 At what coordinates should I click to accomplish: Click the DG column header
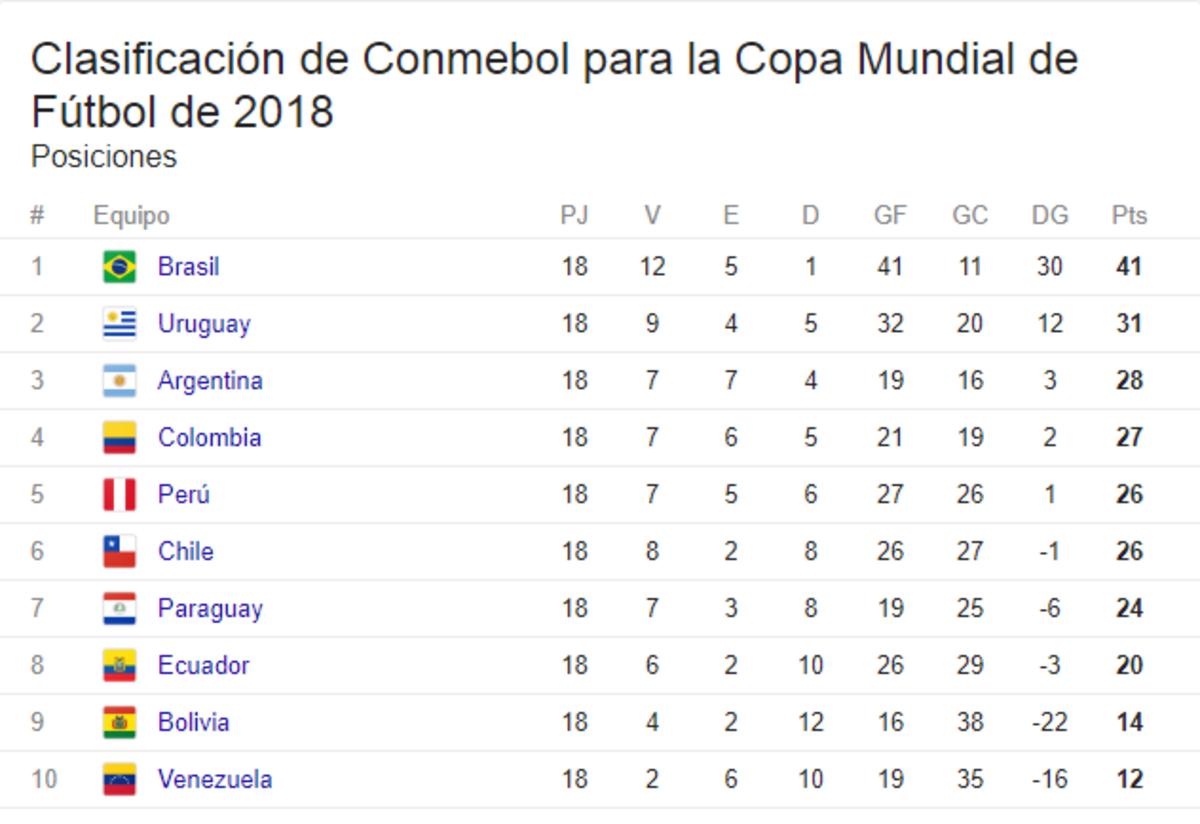coord(1050,216)
